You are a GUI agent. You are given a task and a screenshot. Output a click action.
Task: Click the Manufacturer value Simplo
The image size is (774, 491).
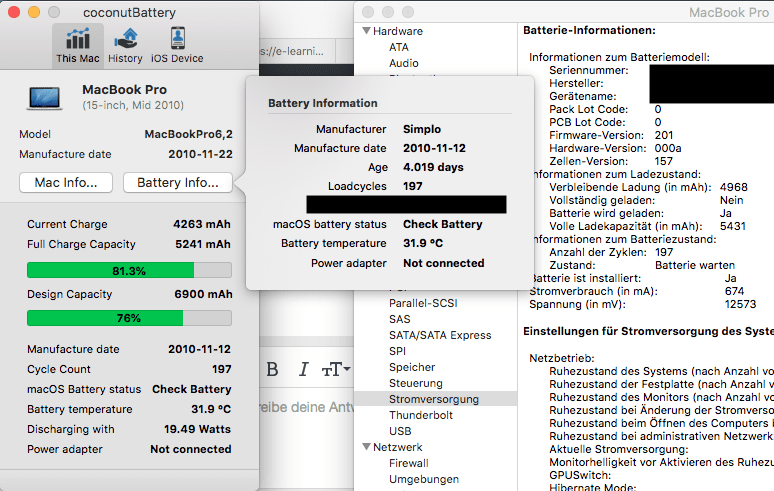click(x=422, y=129)
